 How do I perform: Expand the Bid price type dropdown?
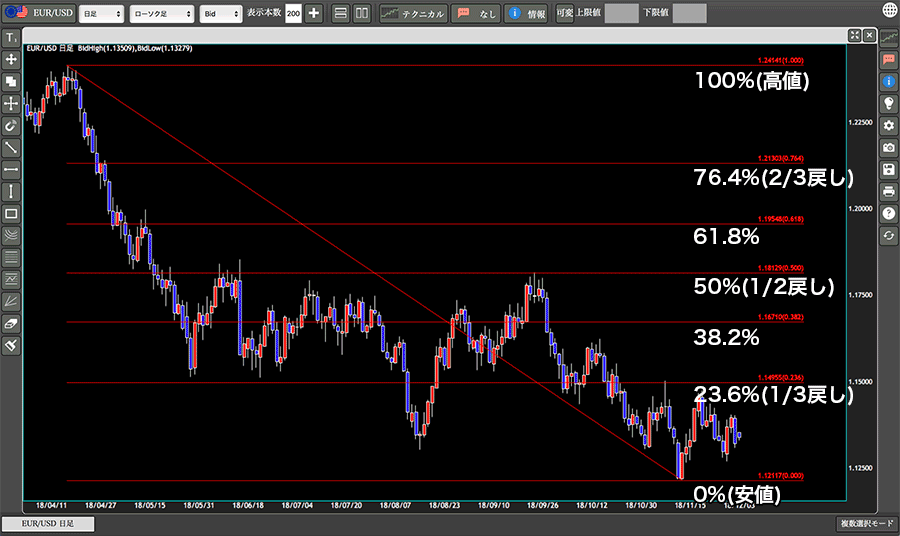click(x=220, y=14)
